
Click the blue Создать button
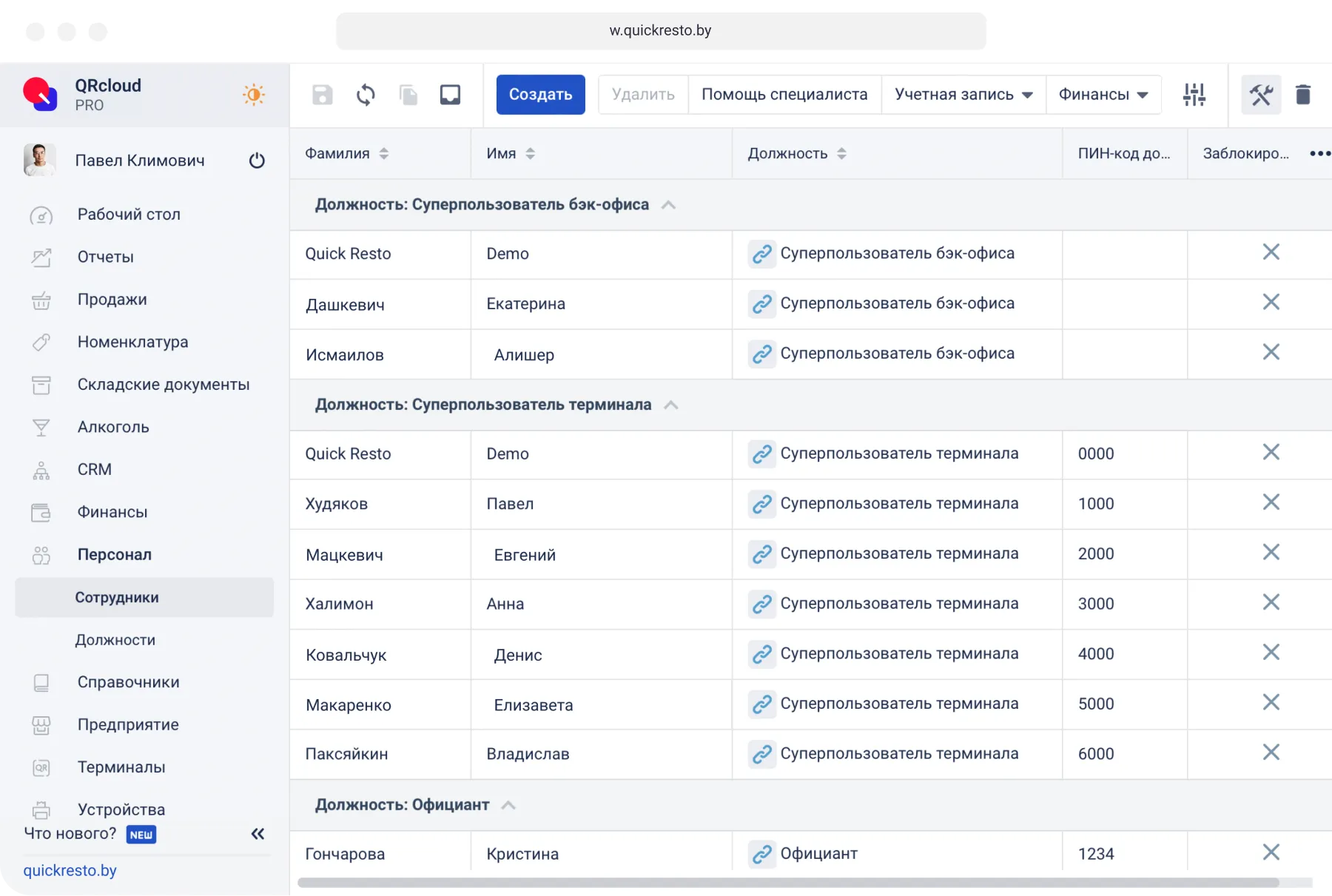540,95
